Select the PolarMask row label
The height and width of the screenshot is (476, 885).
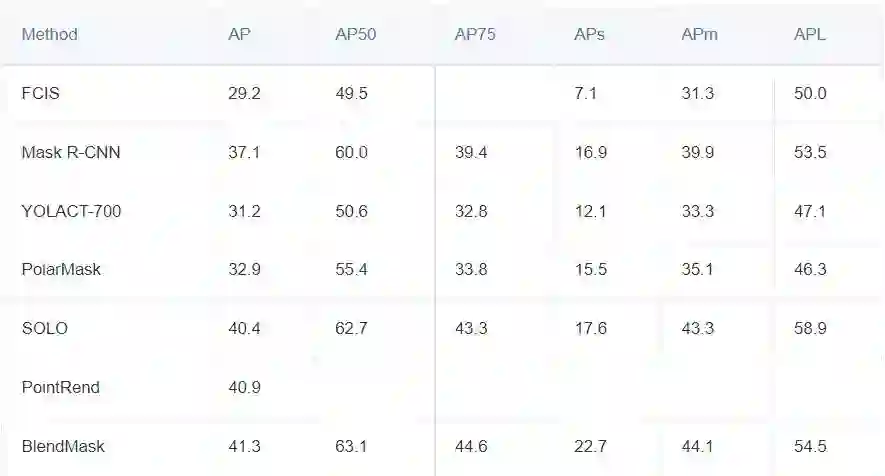click(61, 269)
